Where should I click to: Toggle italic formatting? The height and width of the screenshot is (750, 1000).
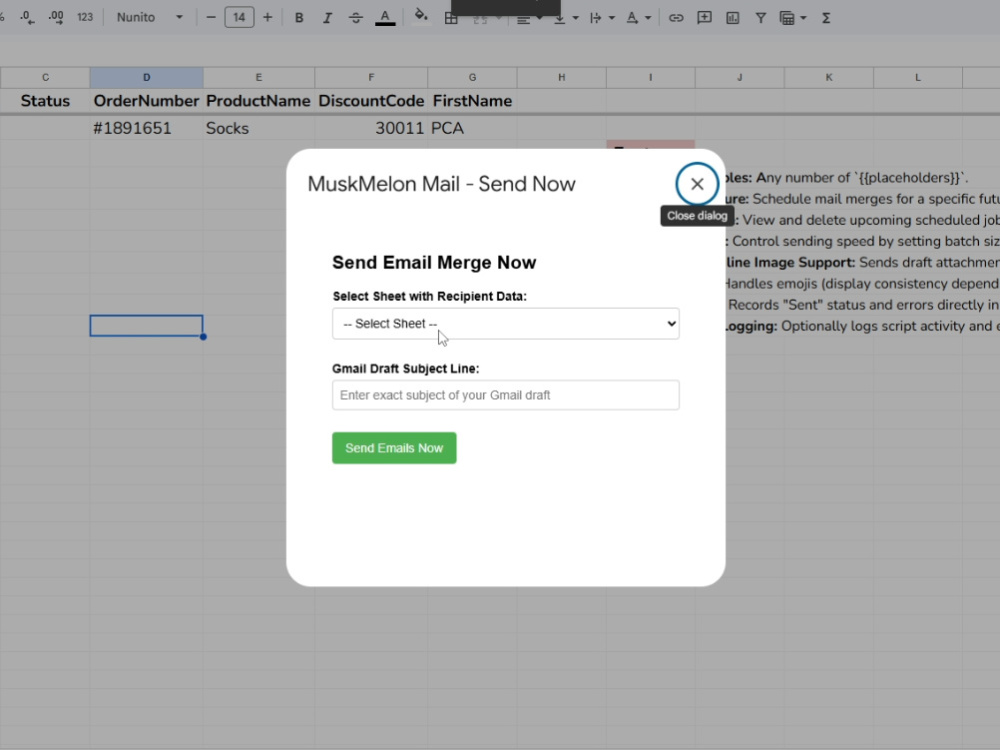[327, 18]
